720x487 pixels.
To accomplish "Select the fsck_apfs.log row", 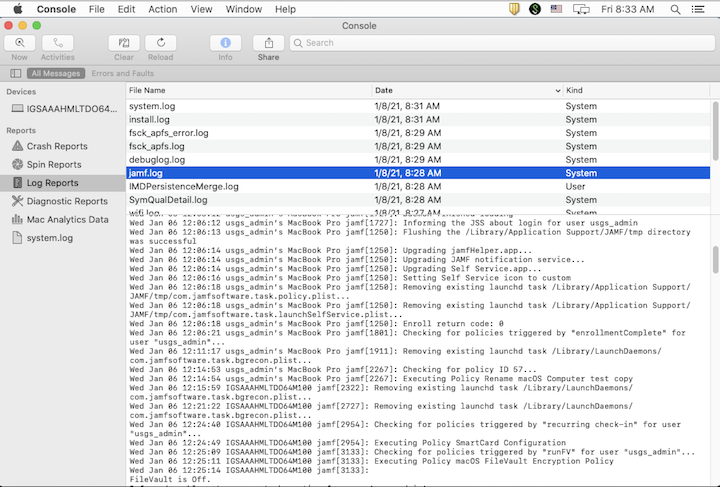I will click(418, 146).
